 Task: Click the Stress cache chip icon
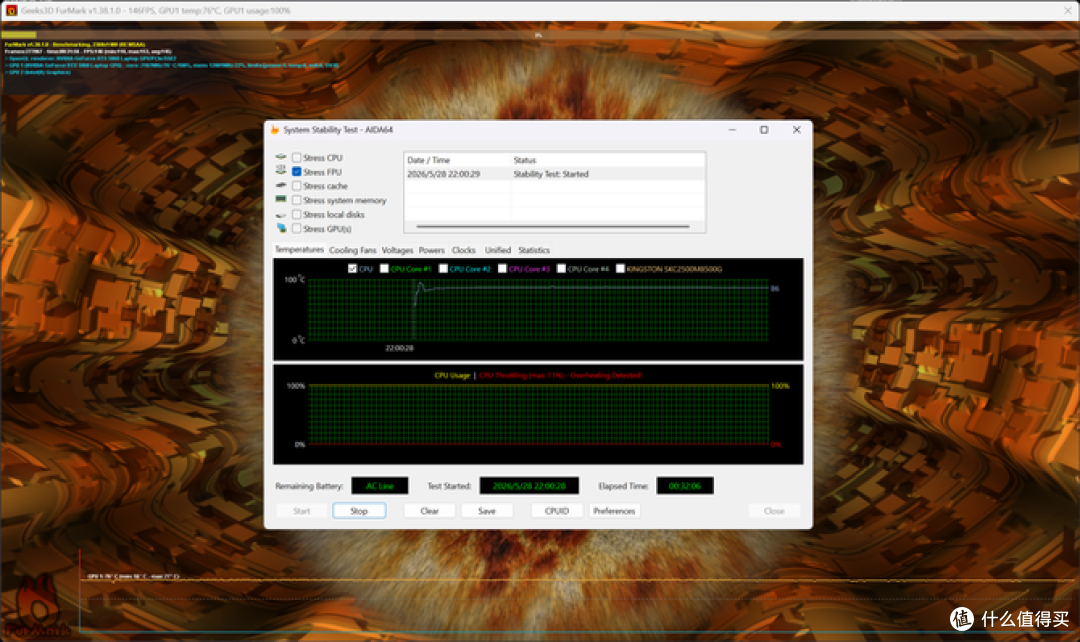pyautogui.click(x=281, y=186)
